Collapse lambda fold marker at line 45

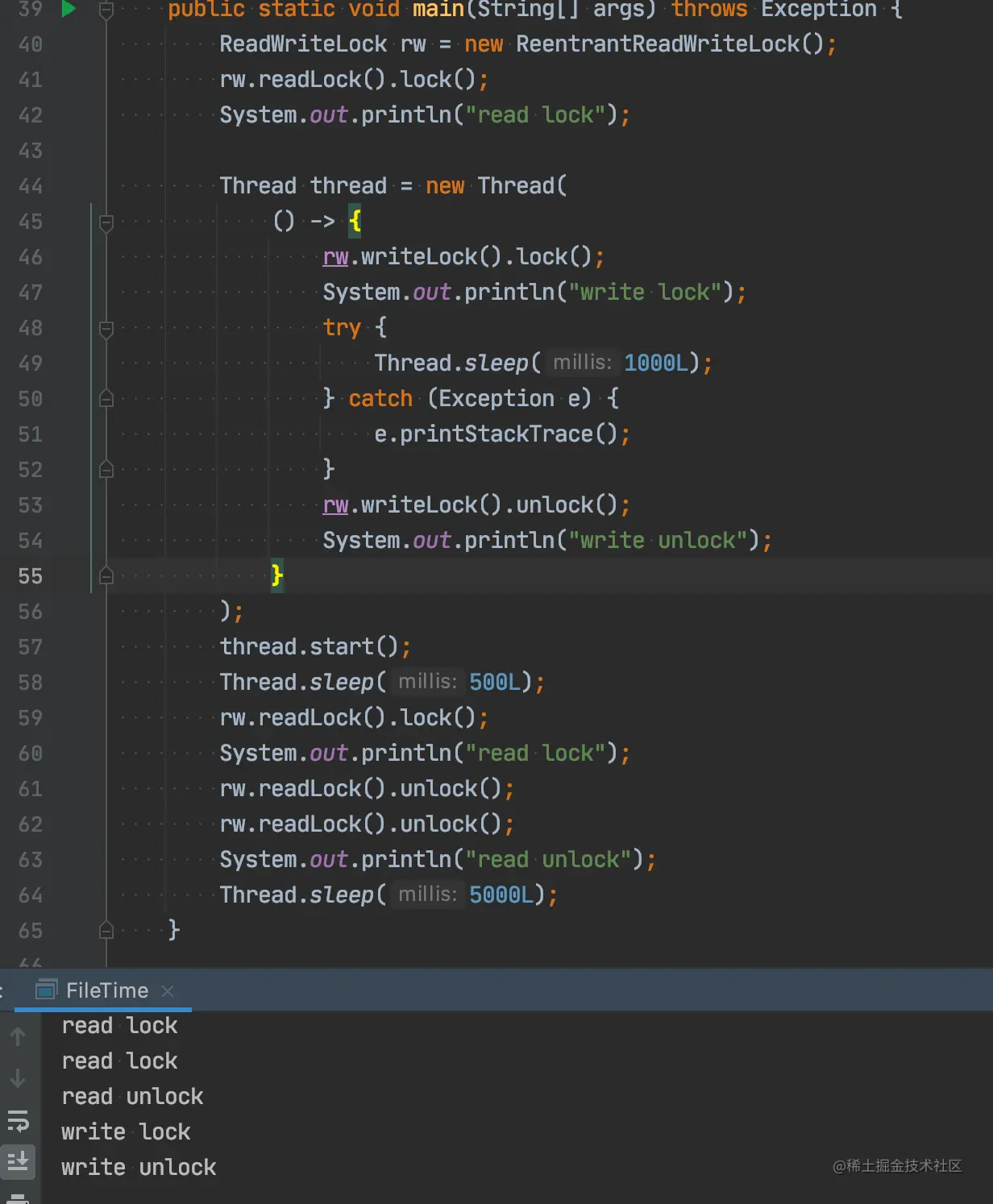click(x=106, y=222)
